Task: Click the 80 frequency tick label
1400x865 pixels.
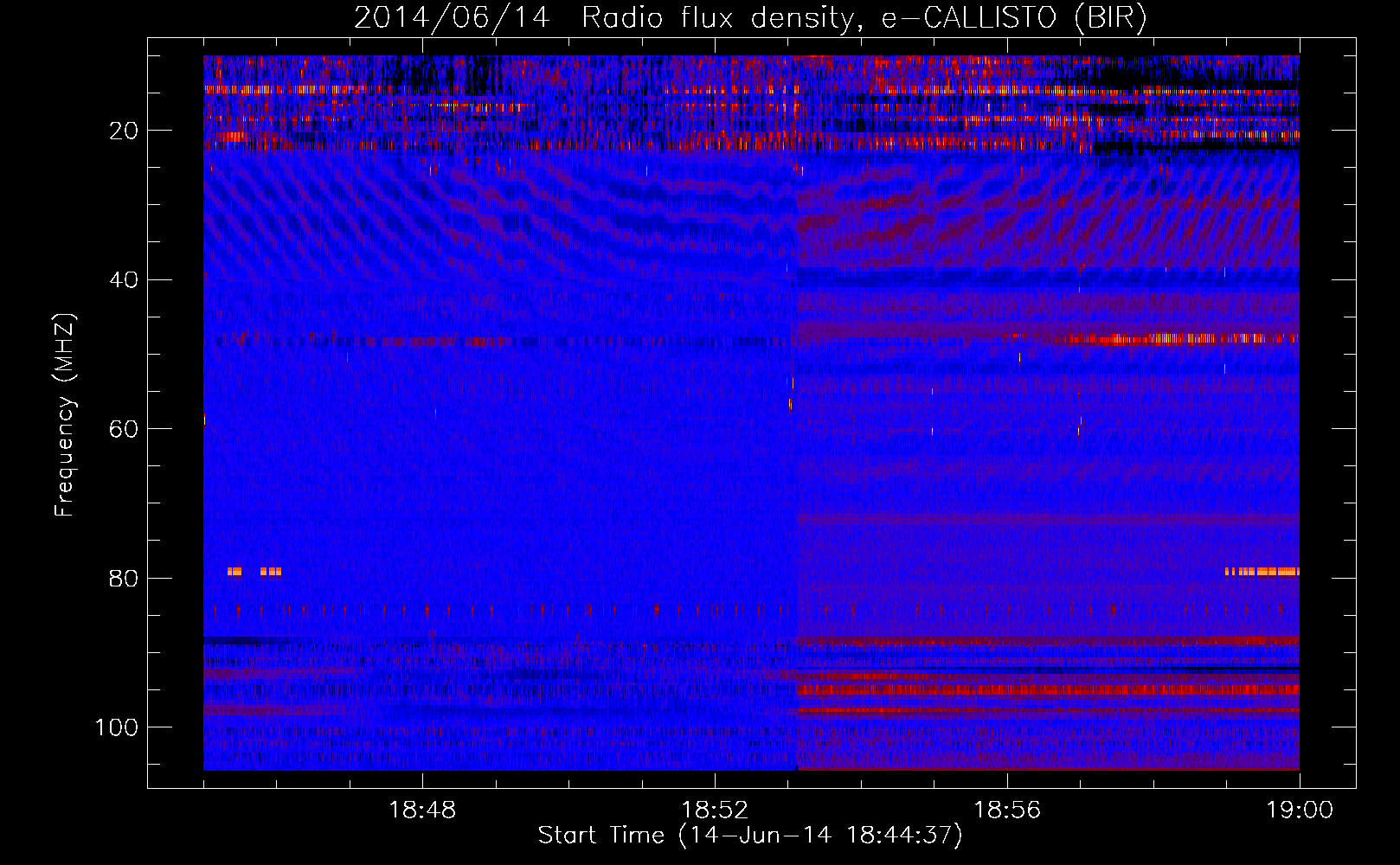Action: click(124, 579)
